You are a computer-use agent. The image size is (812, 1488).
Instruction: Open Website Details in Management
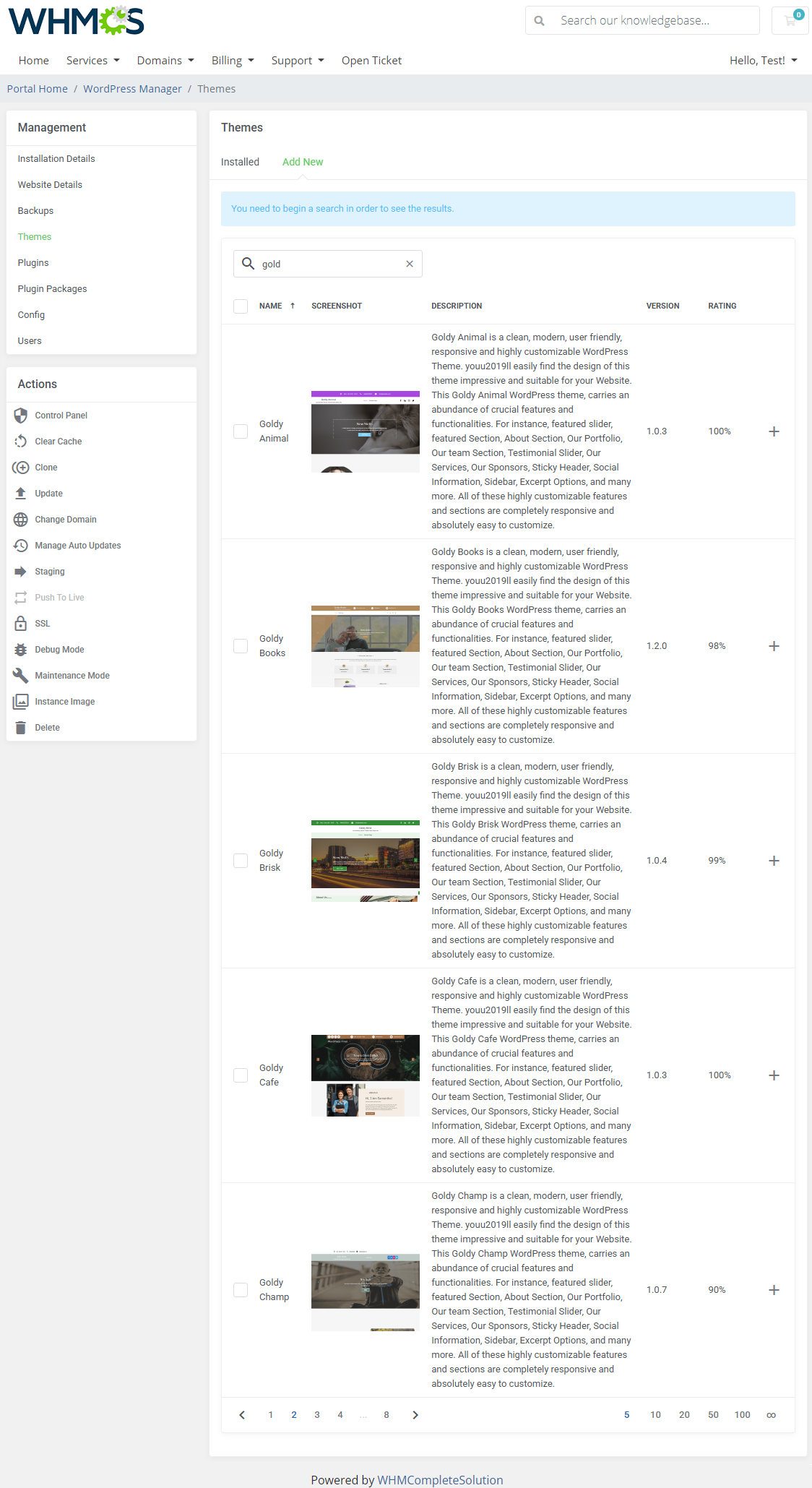pos(50,185)
